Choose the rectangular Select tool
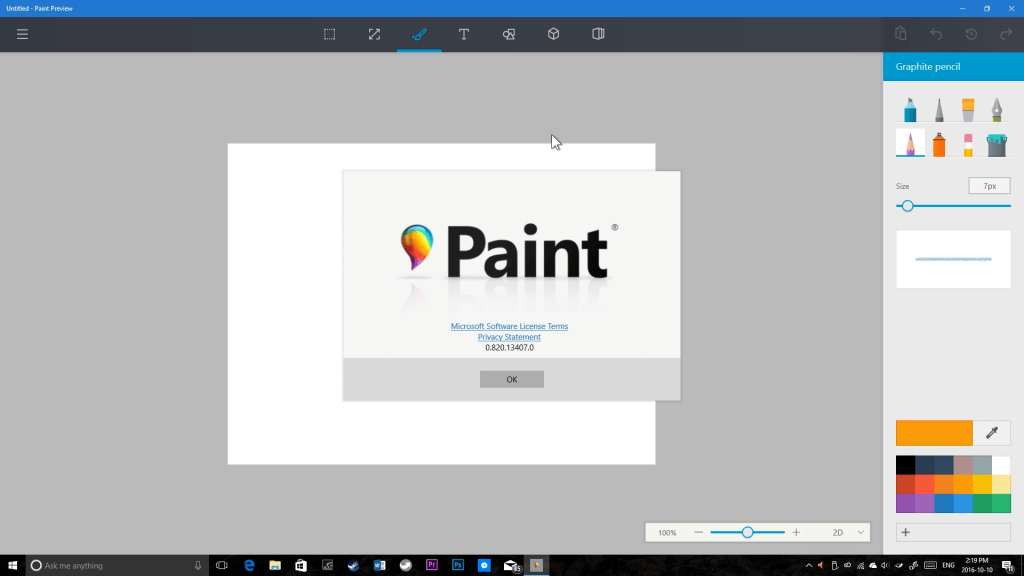 click(330, 34)
